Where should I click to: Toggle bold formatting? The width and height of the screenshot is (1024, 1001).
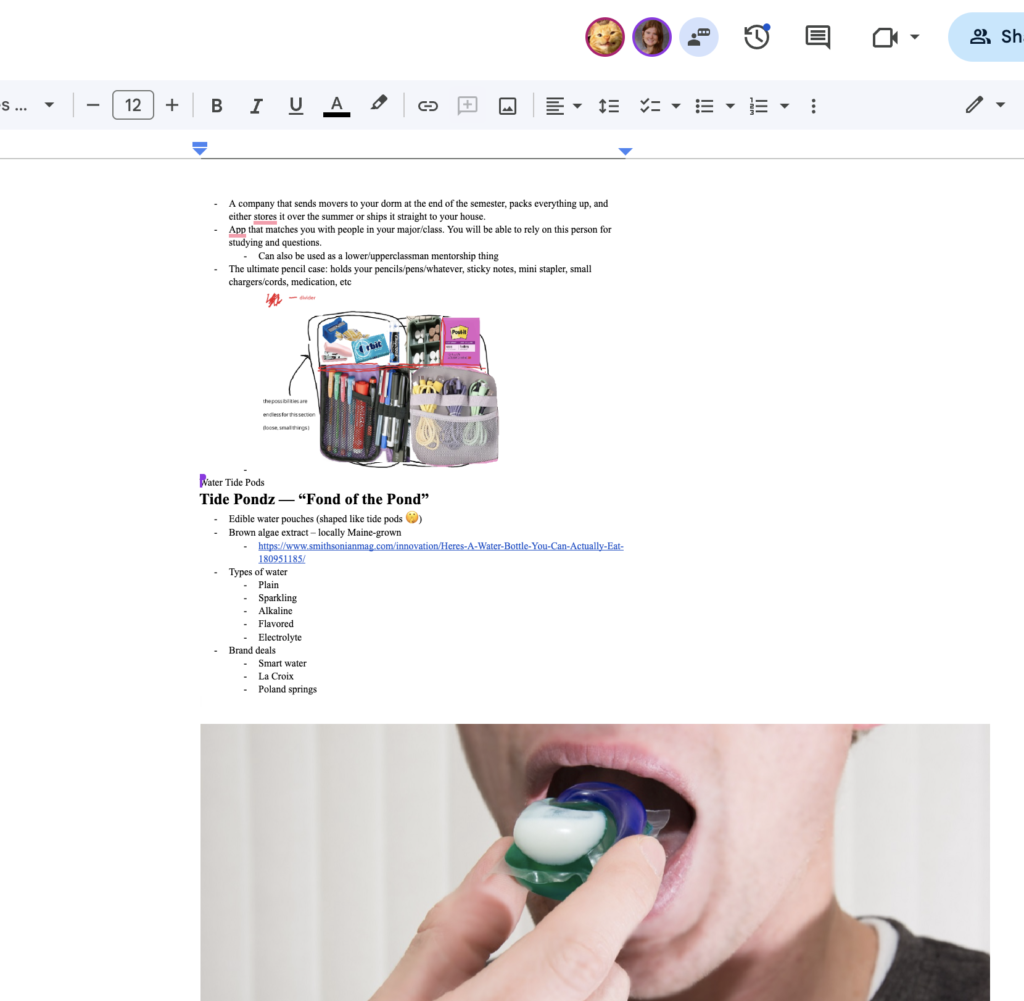tap(217, 106)
